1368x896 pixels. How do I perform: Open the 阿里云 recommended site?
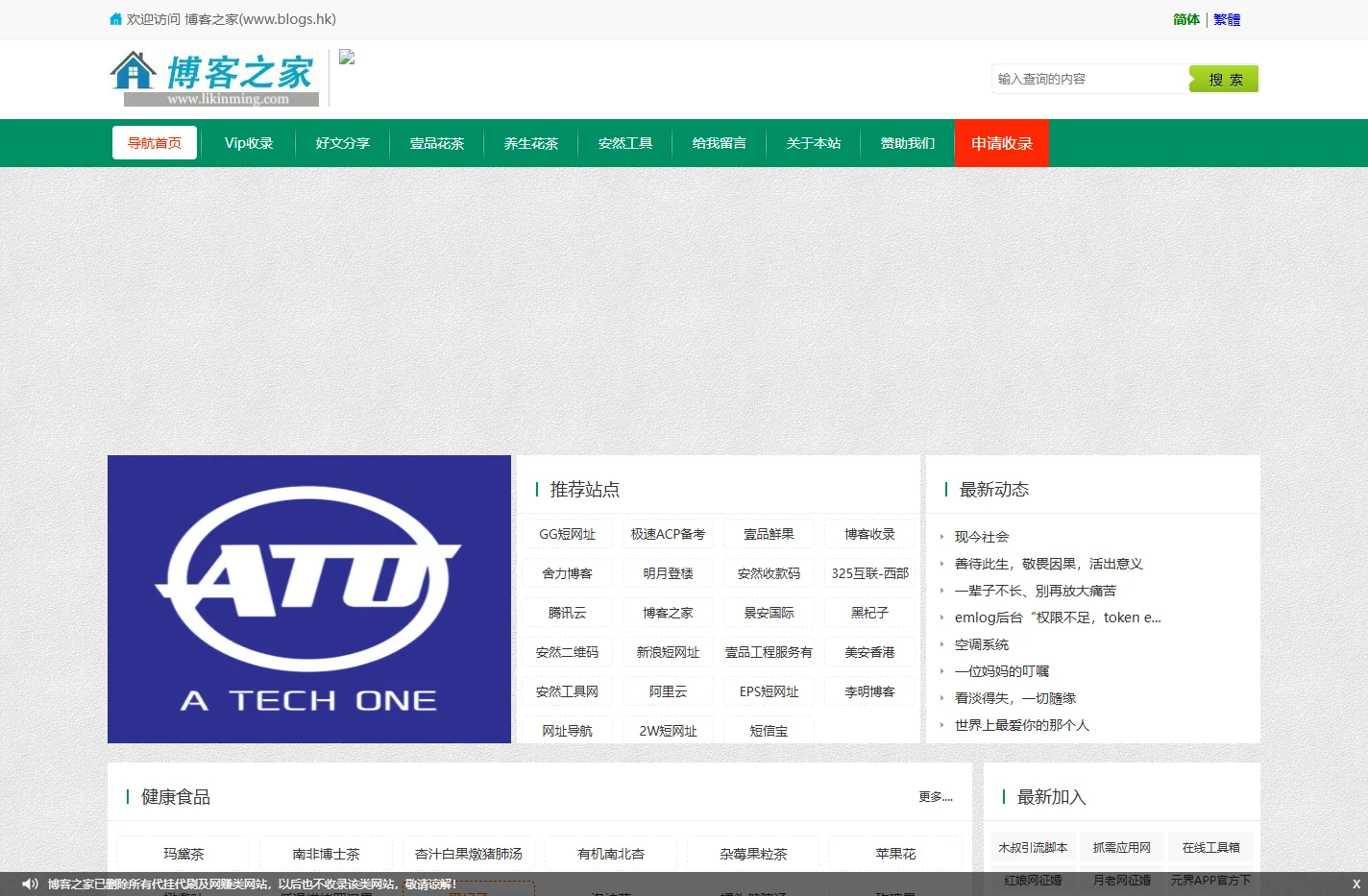tap(668, 691)
